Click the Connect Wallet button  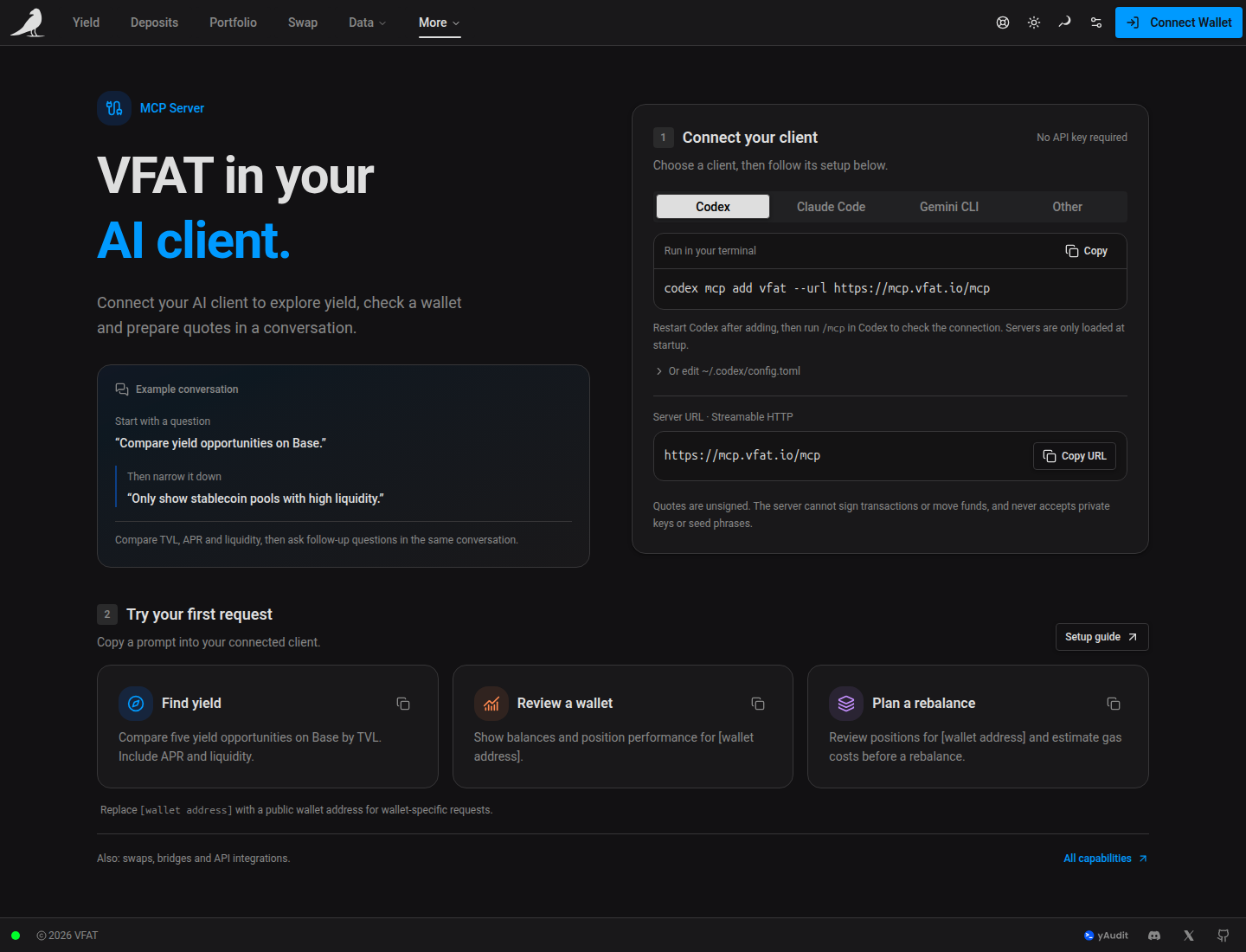coord(1179,23)
